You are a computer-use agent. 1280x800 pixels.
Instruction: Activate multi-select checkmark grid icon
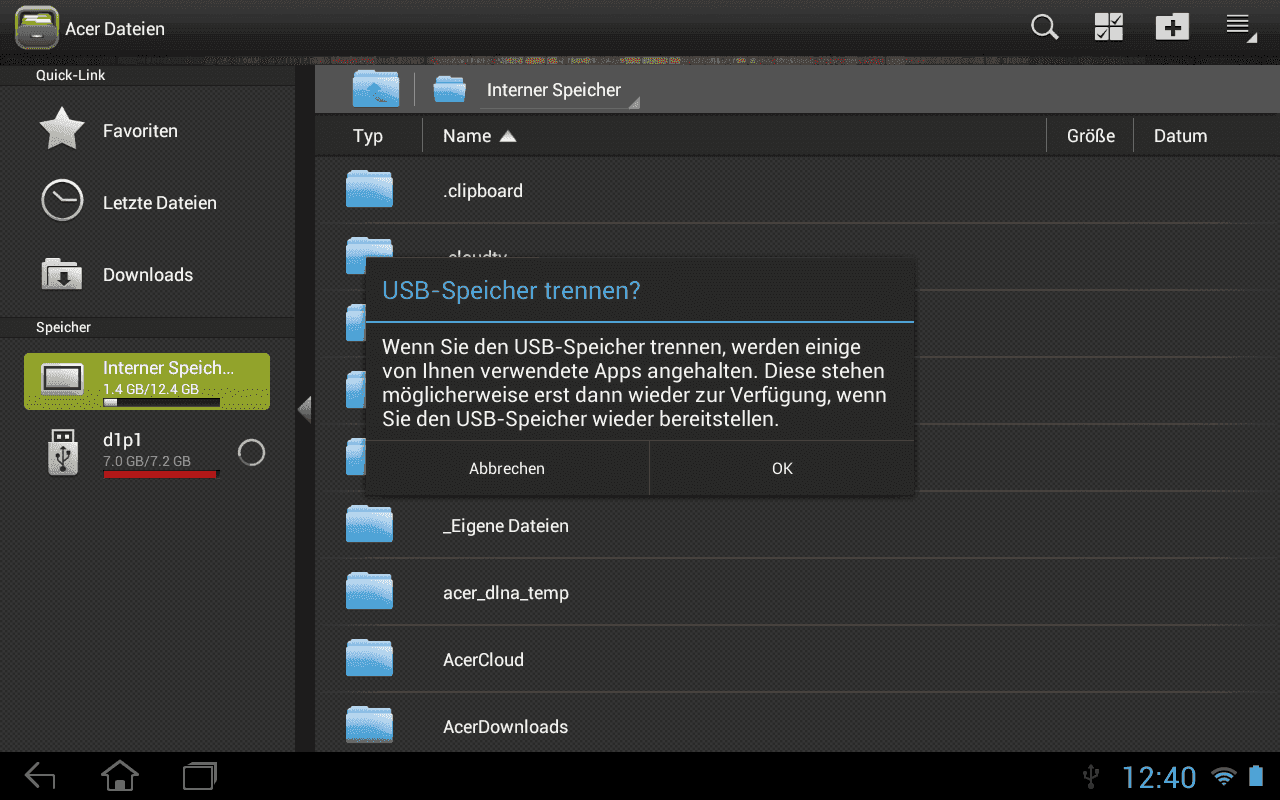1109,27
